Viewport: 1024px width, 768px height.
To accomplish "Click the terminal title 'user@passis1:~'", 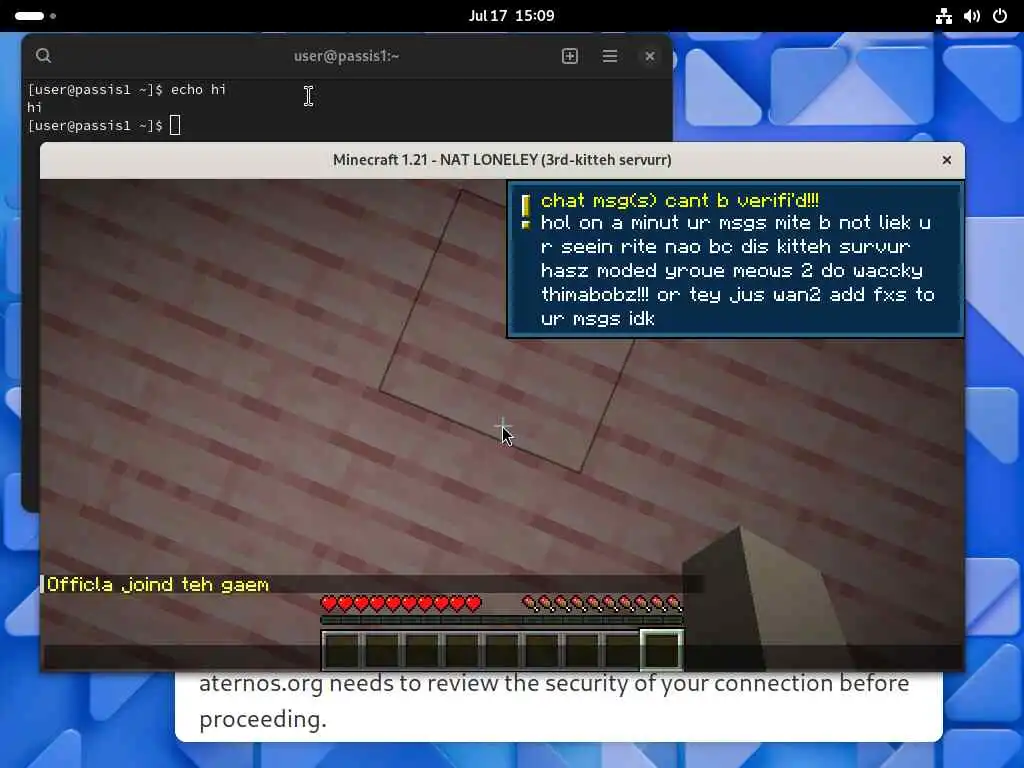I will point(346,56).
